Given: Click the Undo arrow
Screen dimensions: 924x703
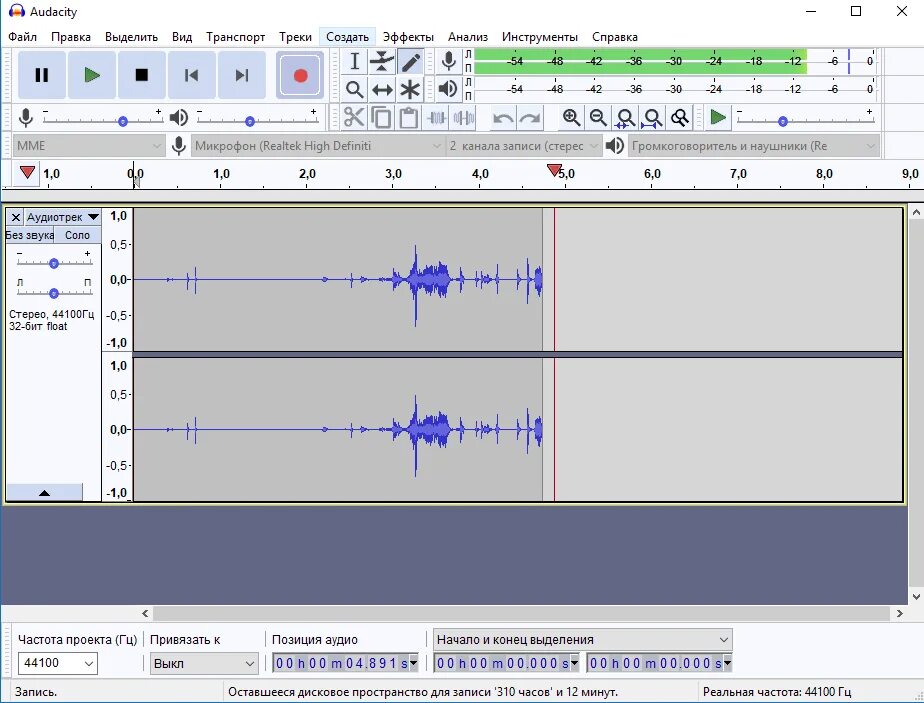Looking at the screenshot, I should [x=503, y=118].
